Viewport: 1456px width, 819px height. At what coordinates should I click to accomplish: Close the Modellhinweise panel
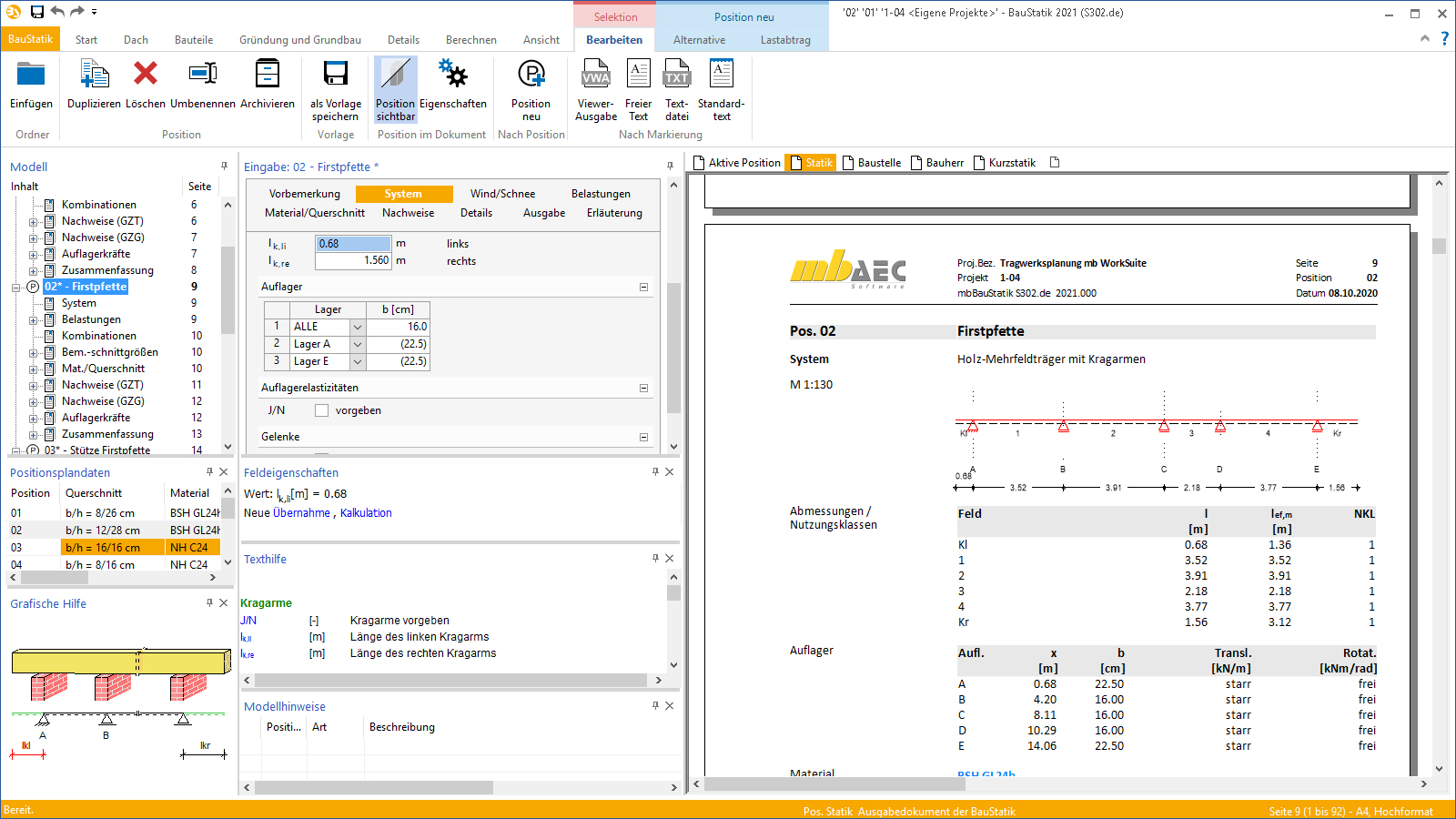coord(670,705)
